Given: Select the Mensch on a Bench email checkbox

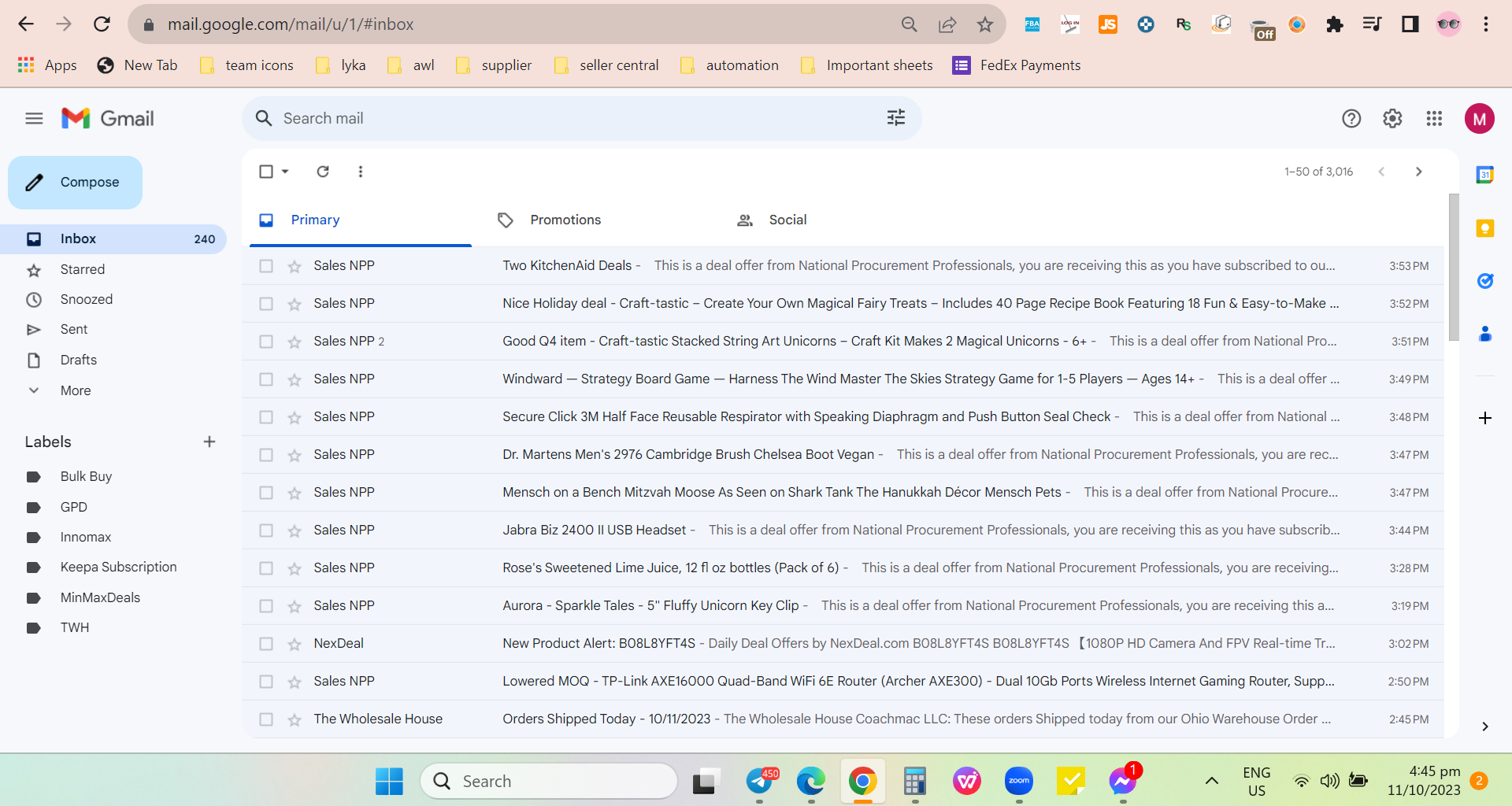Looking at the screenshot, I should pos(266,493).
